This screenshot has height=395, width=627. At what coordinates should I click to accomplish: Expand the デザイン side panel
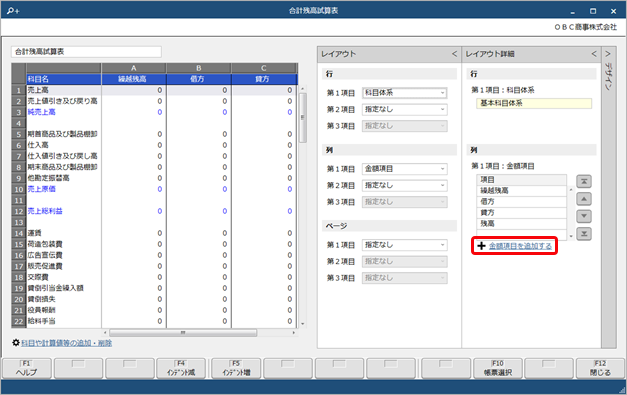point(608,54)
